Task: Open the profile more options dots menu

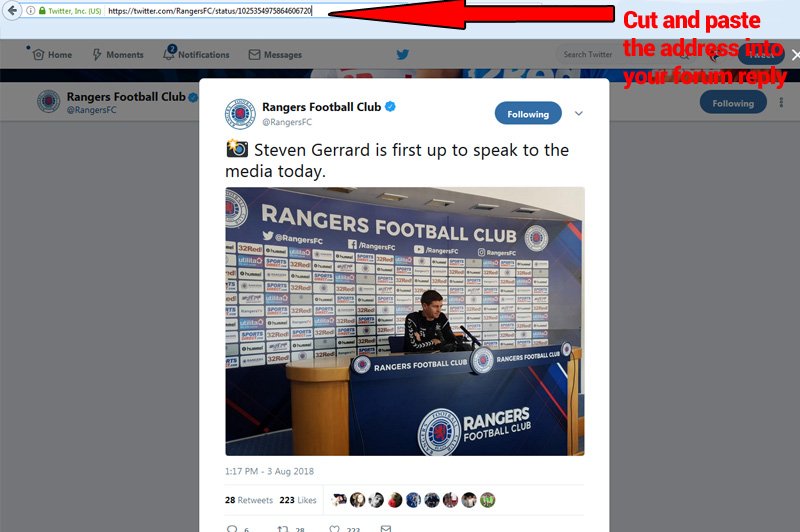Action: (781, 103)
